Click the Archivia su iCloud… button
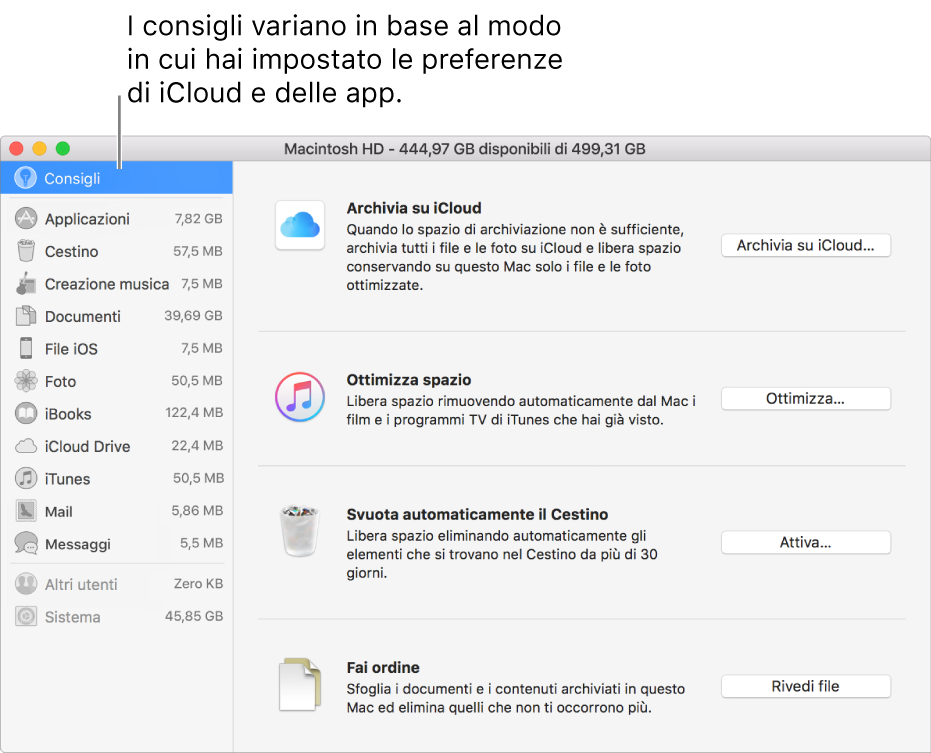Viewport: 931px width, 753px height. point(806,245)
